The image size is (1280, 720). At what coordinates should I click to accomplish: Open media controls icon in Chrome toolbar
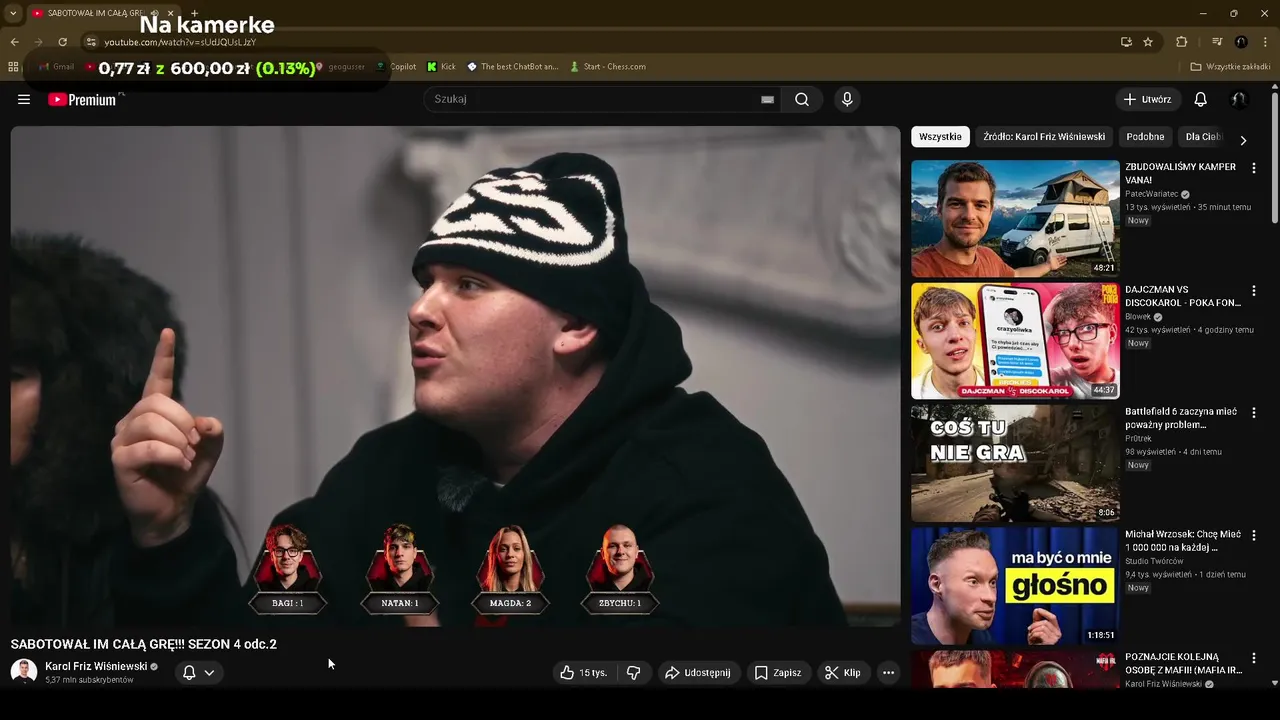(1217, 42)
